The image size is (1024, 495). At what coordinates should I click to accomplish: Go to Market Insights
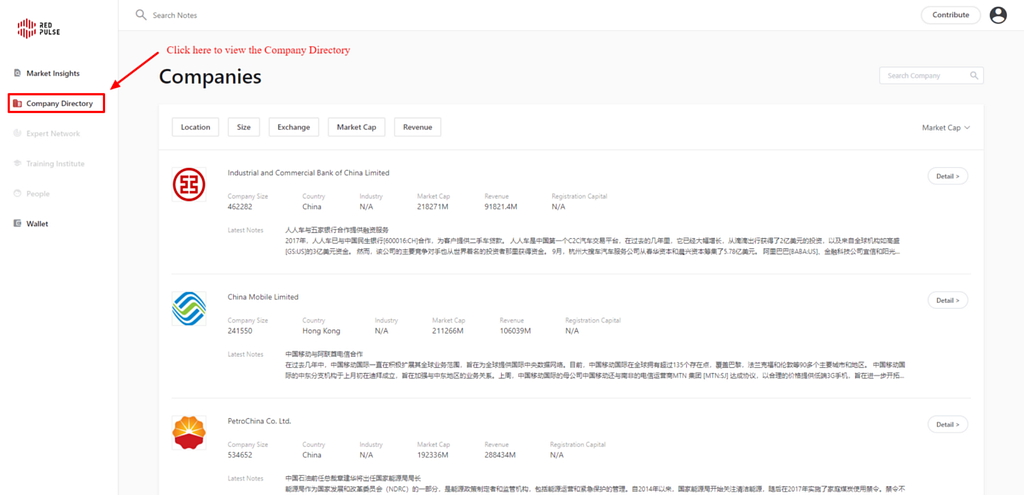[x=53, y=73]
